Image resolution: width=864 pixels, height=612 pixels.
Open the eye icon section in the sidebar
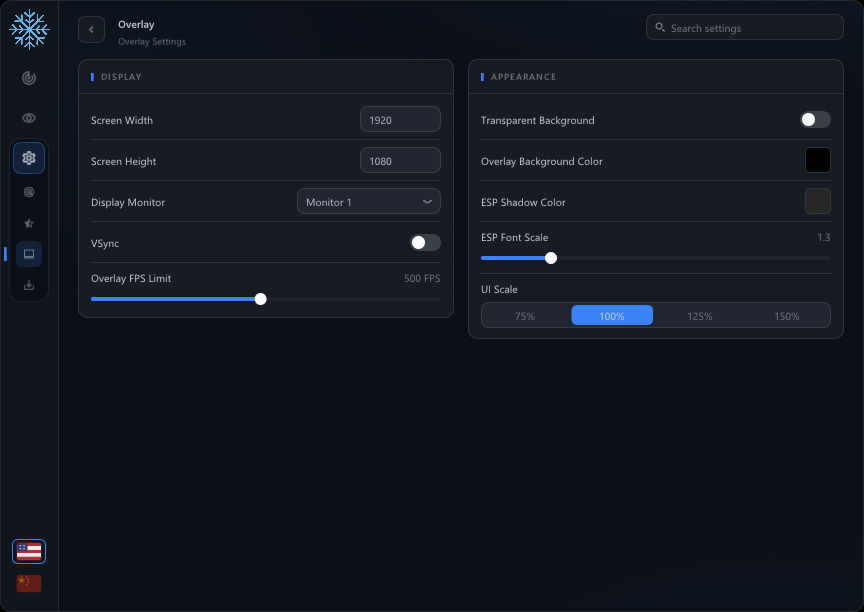(x=29, y=118)
